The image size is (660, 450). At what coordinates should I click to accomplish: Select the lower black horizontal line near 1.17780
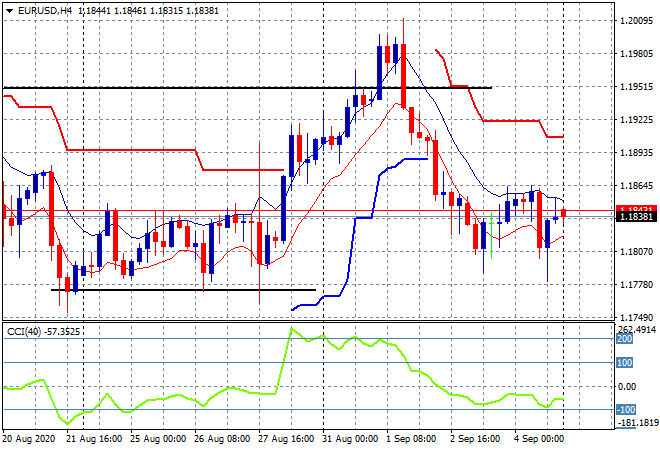click(183, 290)
